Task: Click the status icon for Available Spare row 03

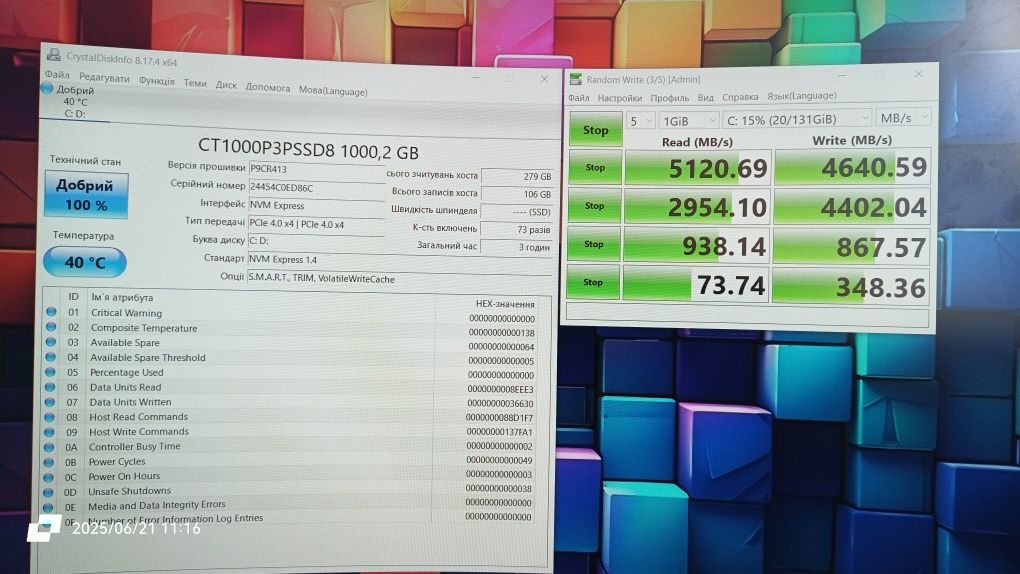Action: click(51, 342)
